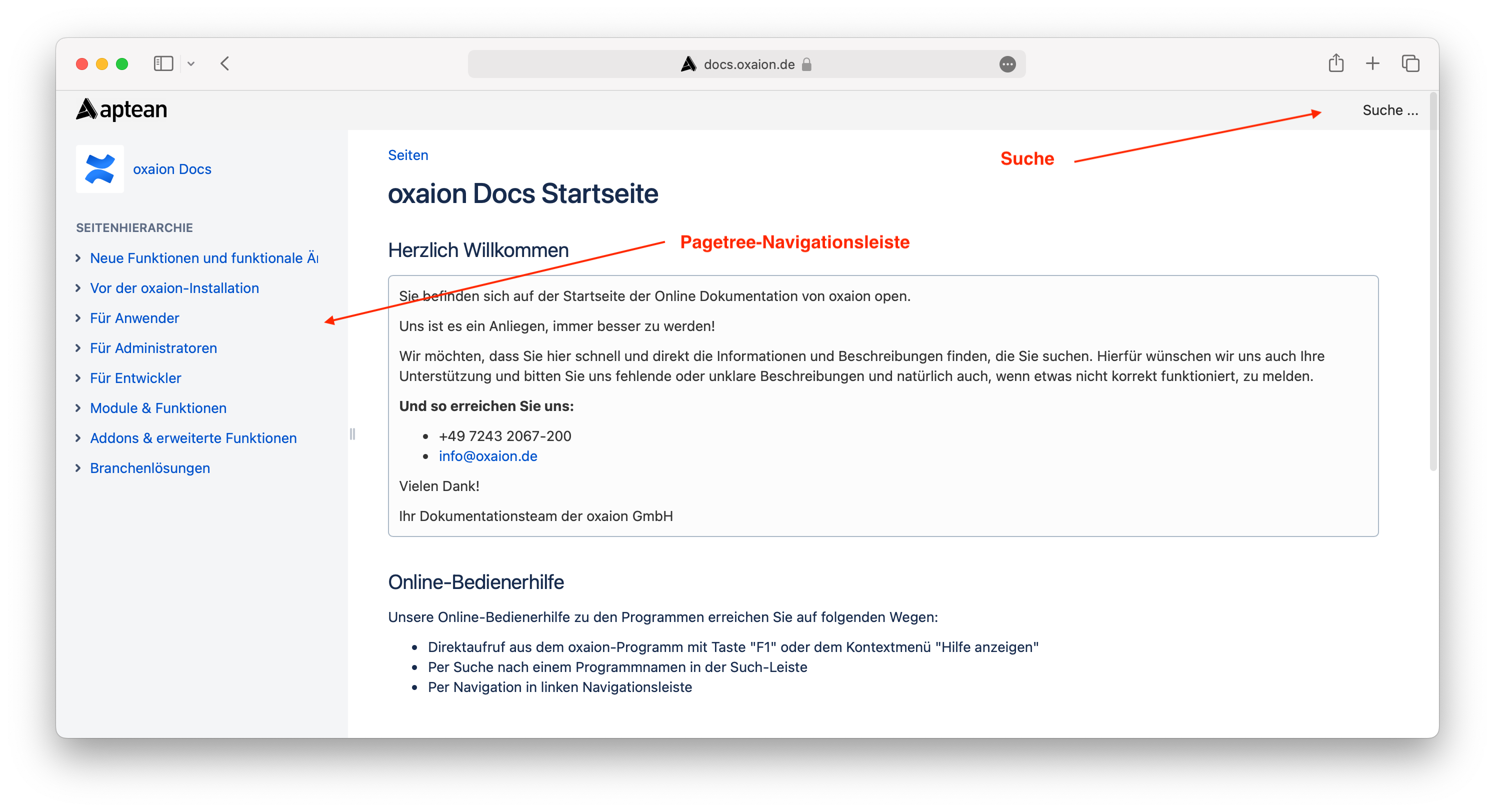Click the page vertical scrollbar

1433,281
